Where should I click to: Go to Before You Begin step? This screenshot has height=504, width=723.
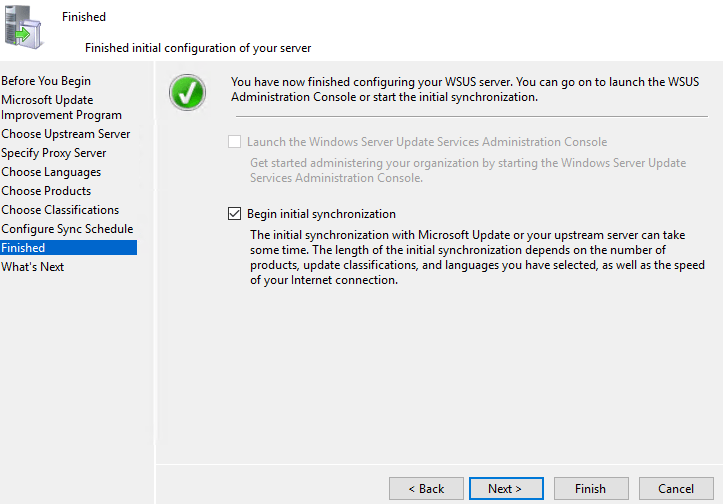pos(46,81)
